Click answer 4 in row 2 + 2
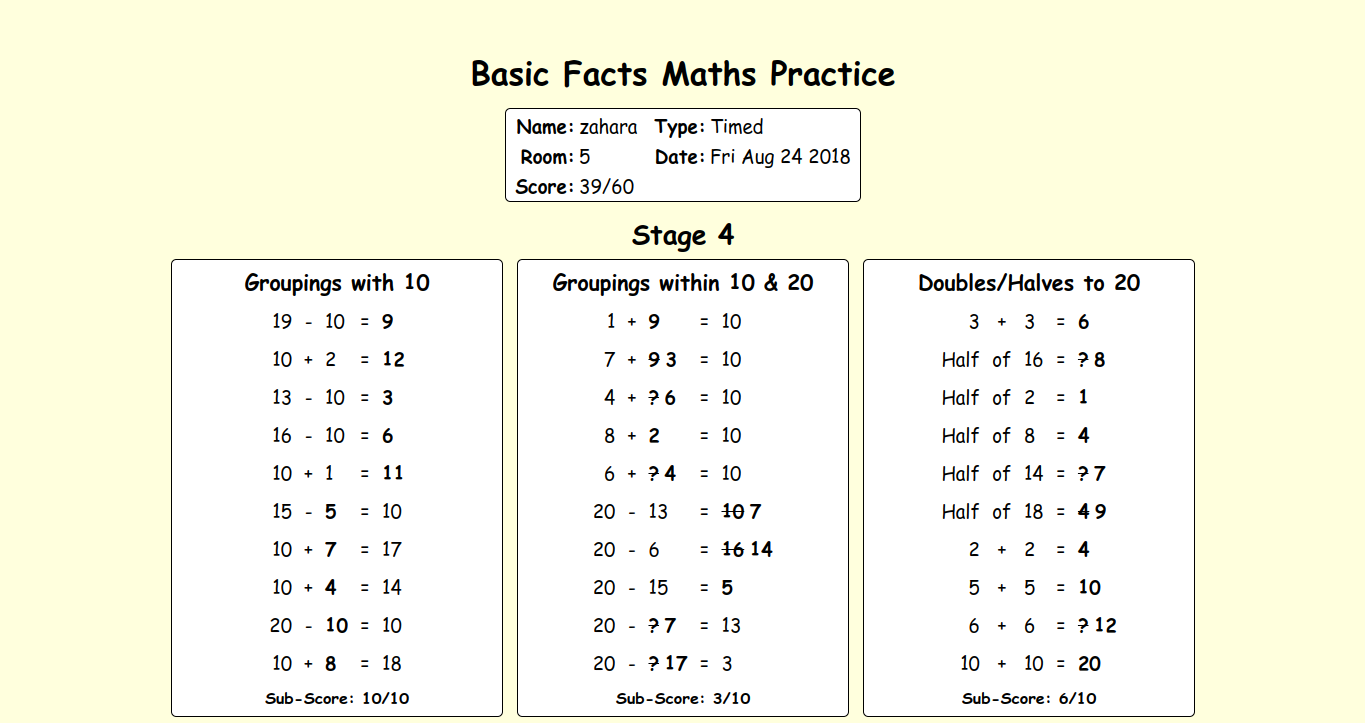The image size is (1365, 723). 1084,550
